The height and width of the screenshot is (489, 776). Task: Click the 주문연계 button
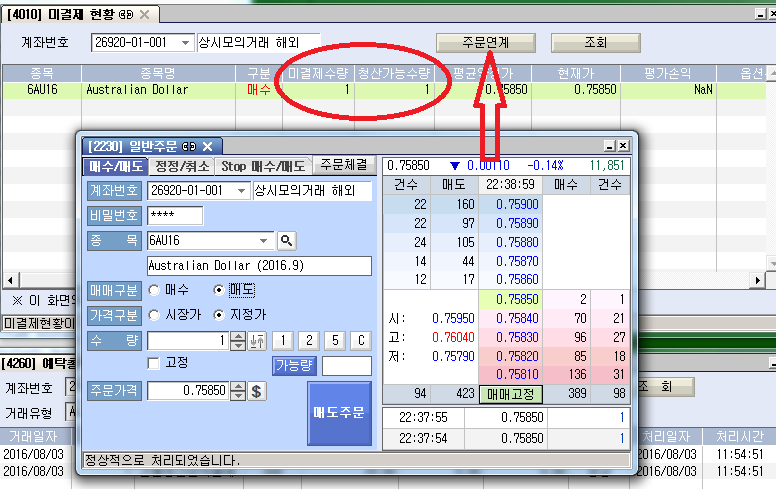tap(485, 43)
